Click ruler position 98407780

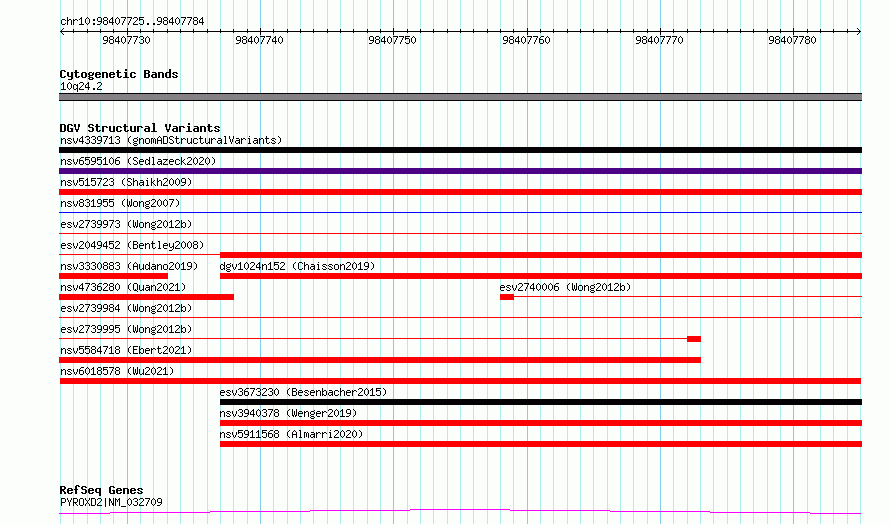point(792,40)
